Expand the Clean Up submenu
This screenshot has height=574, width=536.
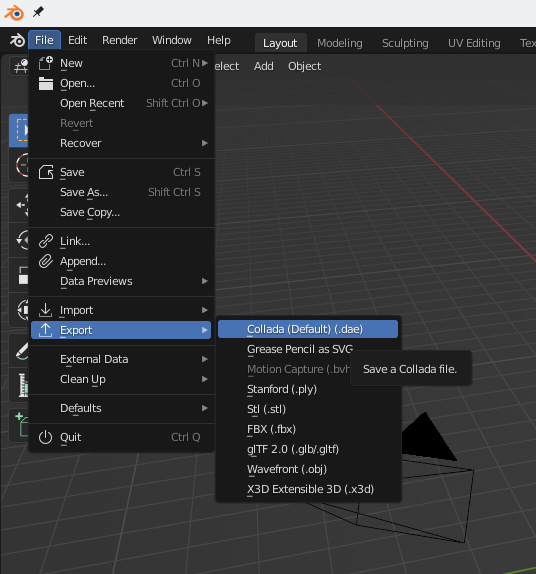tap(205, 379)
